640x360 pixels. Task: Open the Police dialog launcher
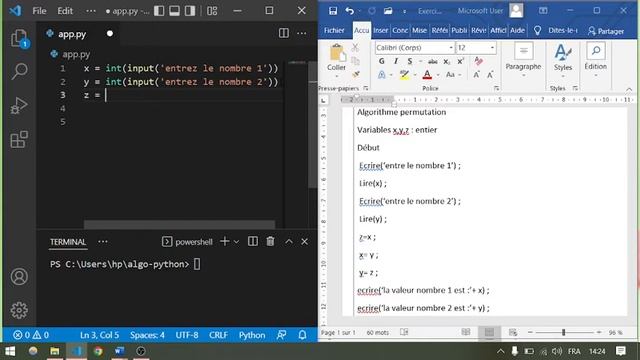tap(496, 88)
